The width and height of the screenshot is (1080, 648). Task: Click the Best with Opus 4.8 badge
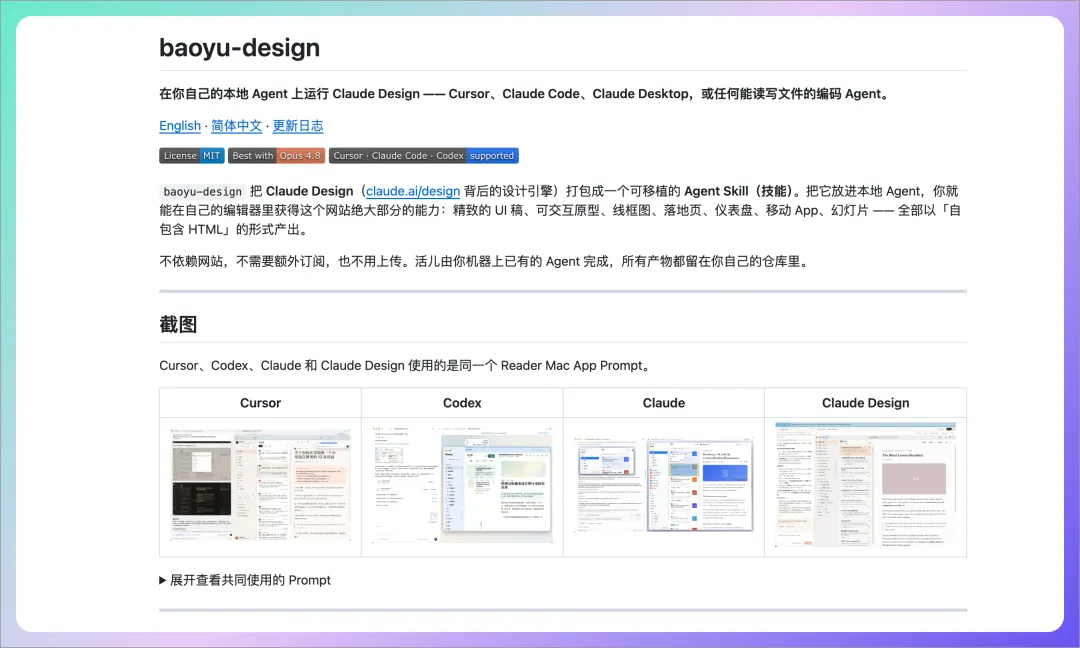tap(276, 156)
